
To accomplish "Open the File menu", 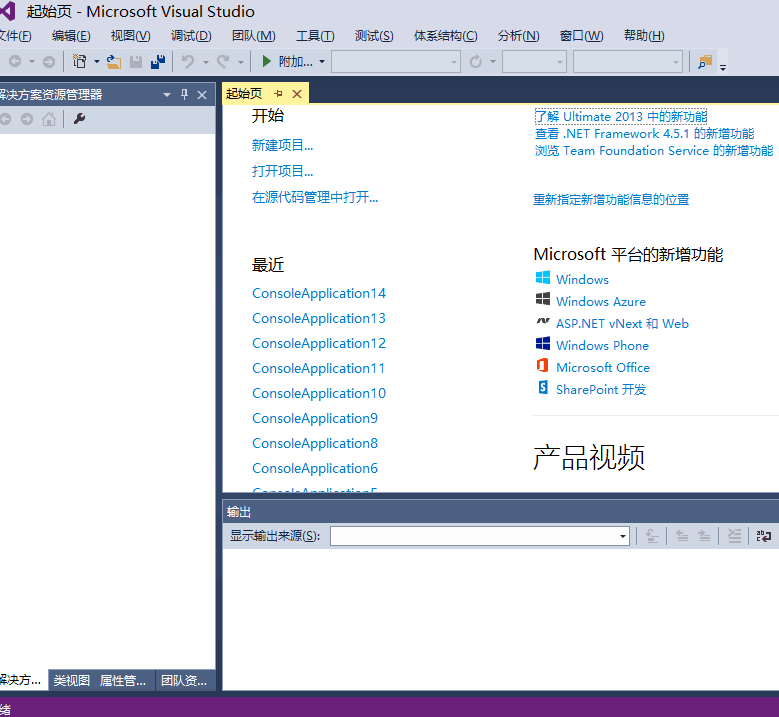I will [15, 36].
